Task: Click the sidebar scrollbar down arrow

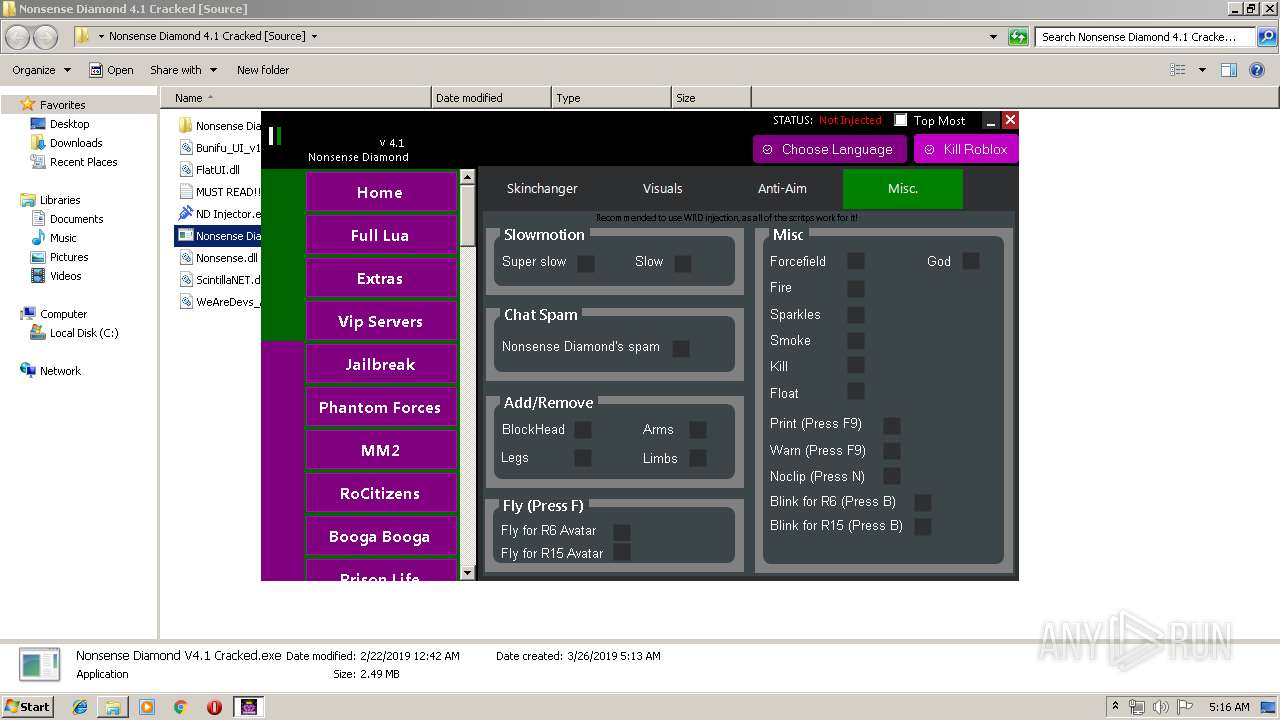Action: [467, 573]
